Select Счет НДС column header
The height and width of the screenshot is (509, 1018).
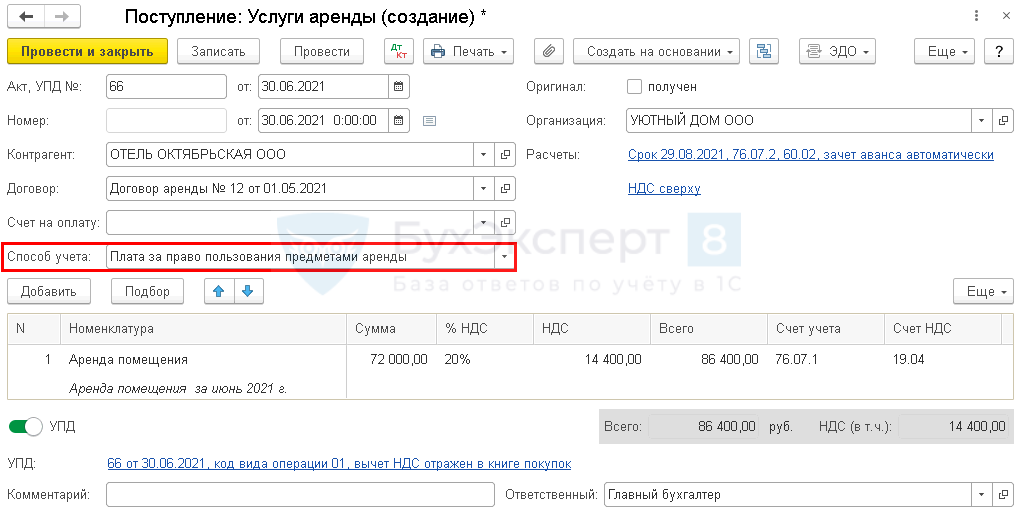tap(942, 329)
